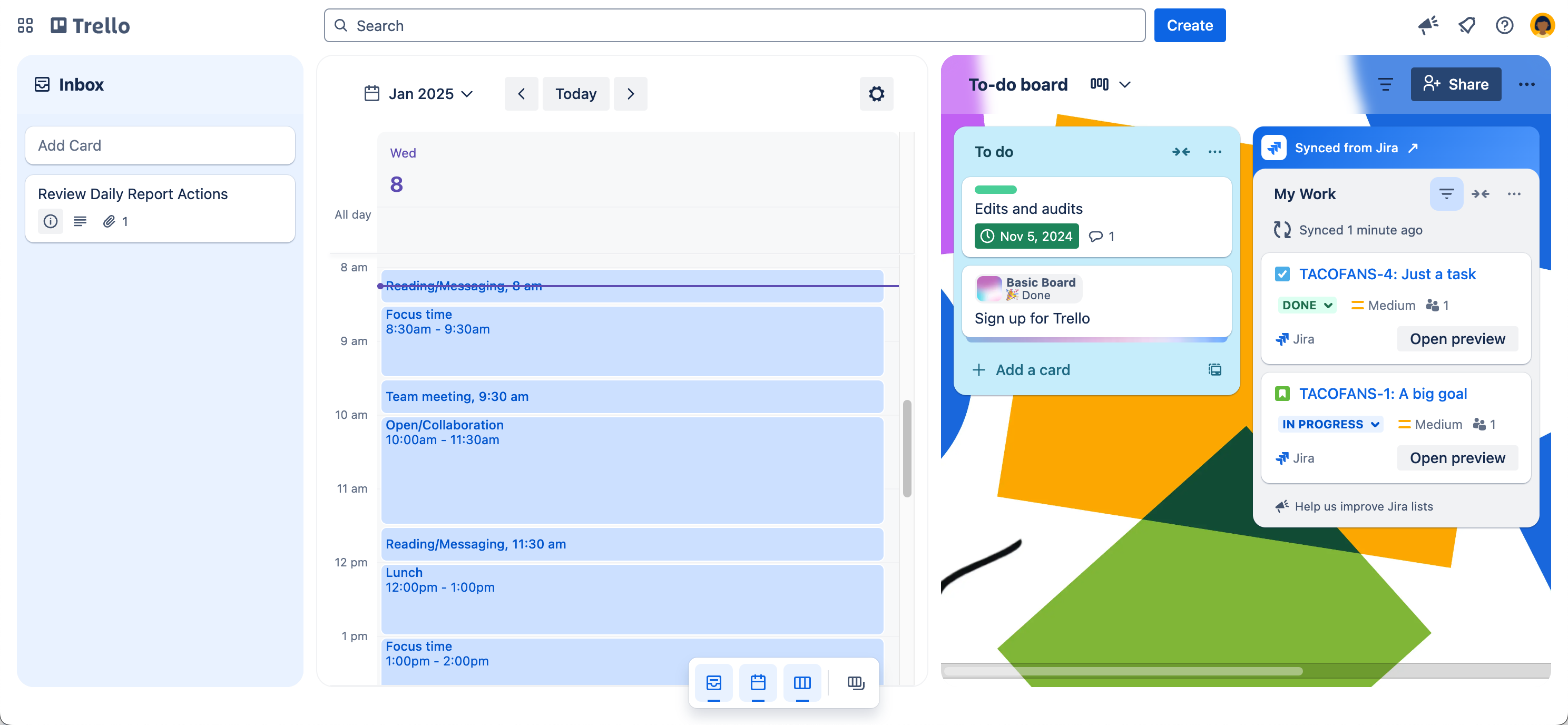Click the Inbox icon in panel header
Image resolution: width=1568 pixels, height=725 pixels.
[42, 85]
